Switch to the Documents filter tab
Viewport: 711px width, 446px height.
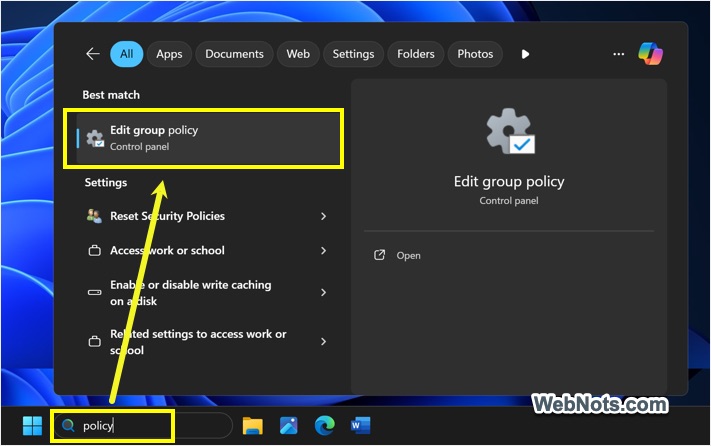(x=234, y=54)
